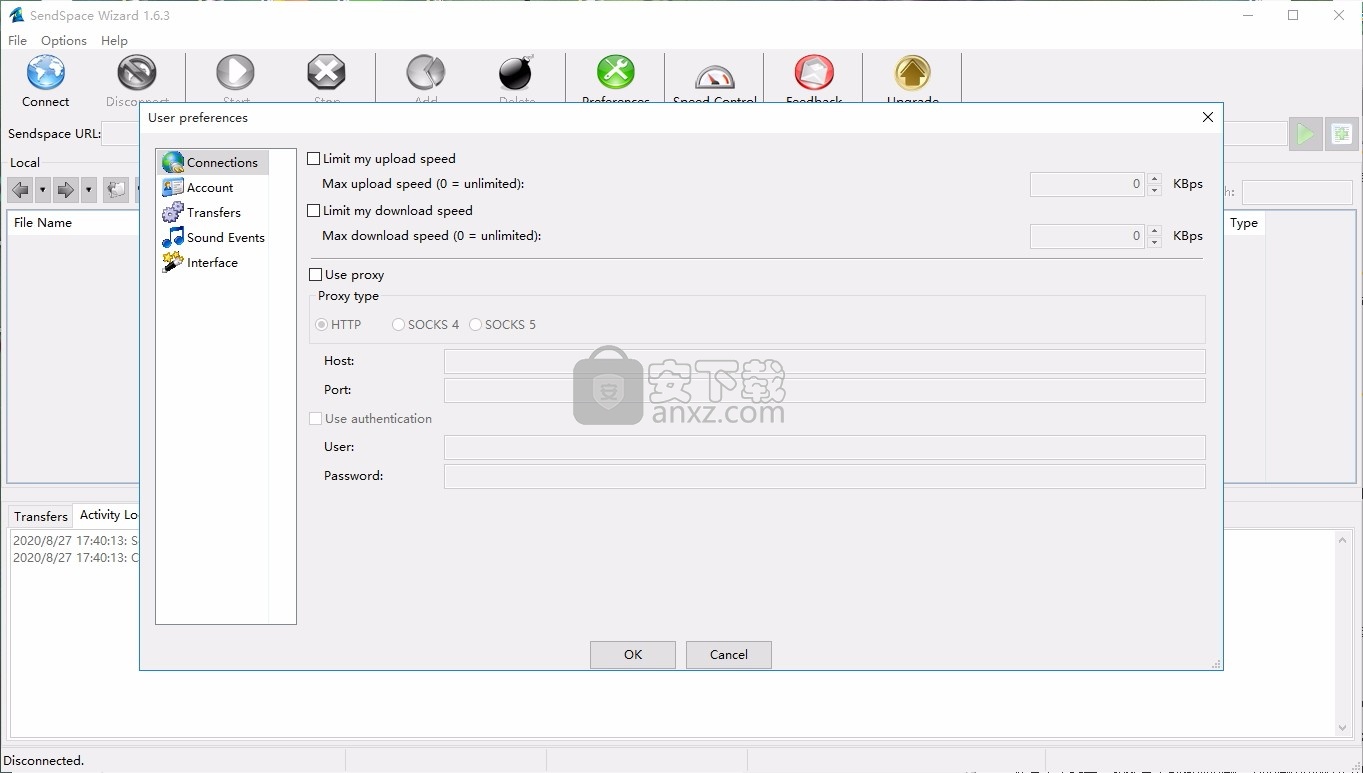Check the Use proxy option
Viewport: 1363px width, 773px height.
click(316, 274)
